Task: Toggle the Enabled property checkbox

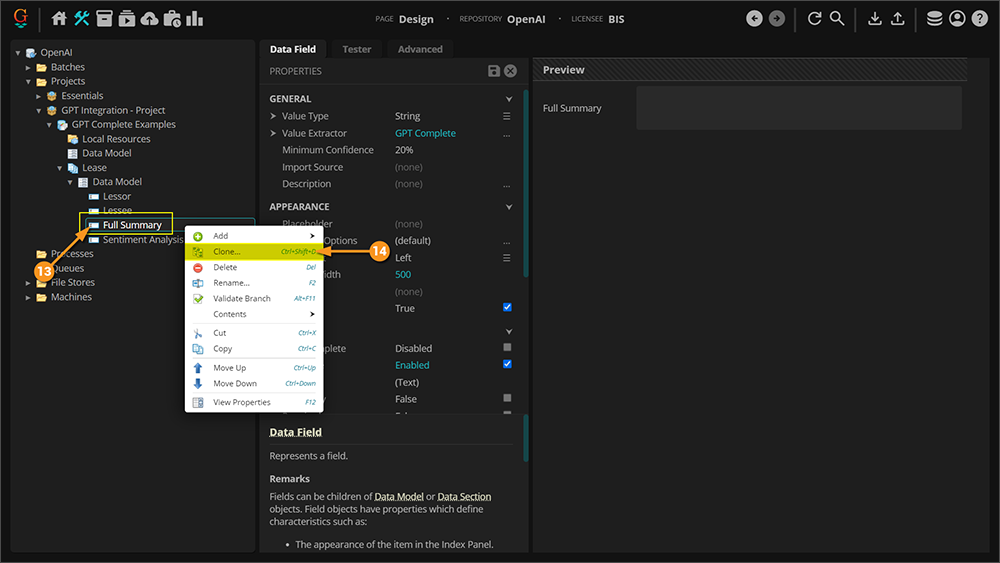Action: 507,365
